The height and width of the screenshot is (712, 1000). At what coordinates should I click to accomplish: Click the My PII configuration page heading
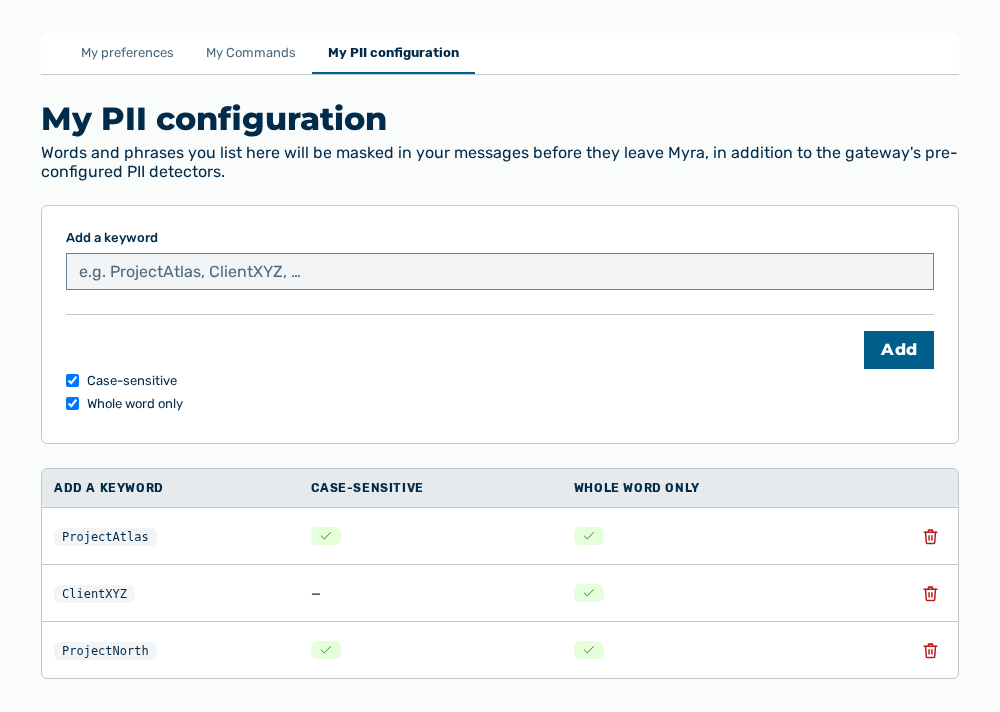[214, 119]
